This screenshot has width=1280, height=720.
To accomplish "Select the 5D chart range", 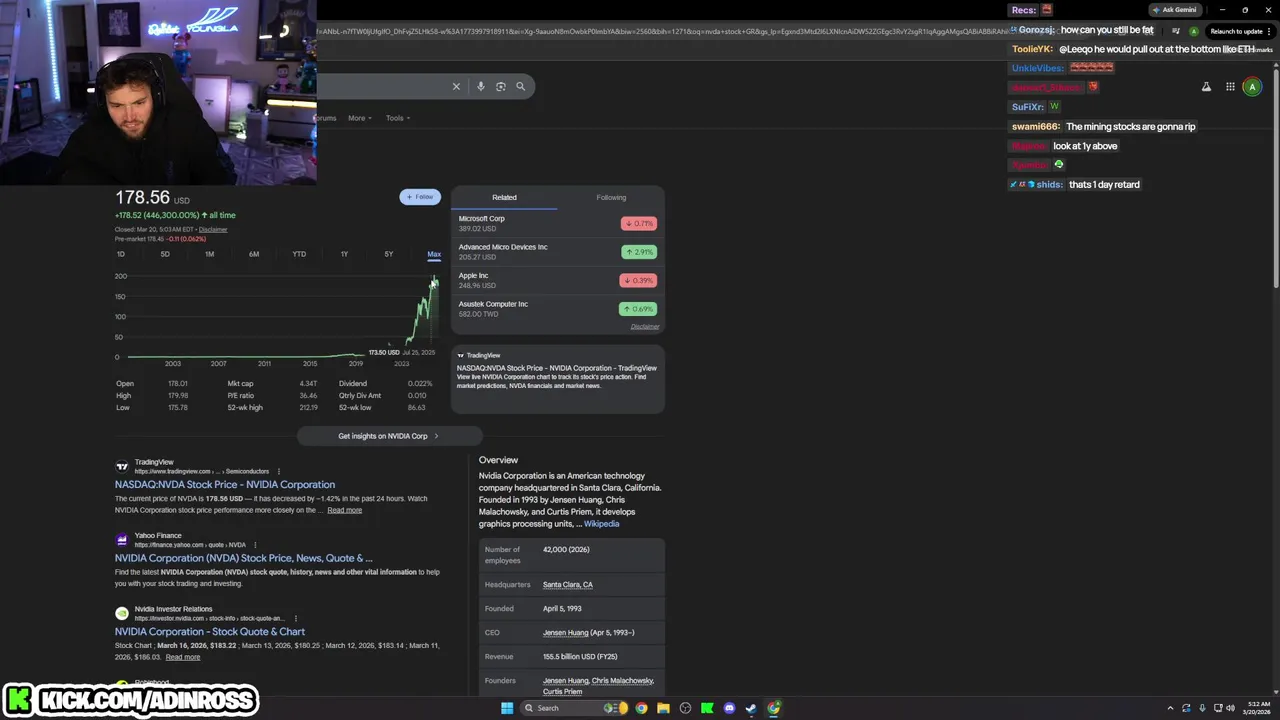I will 165,254.
